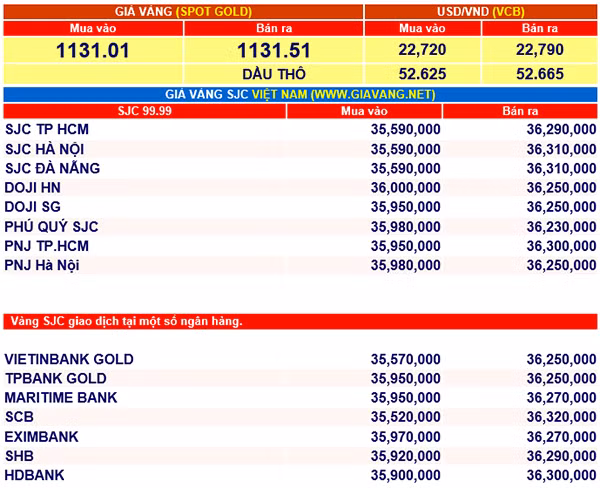Select MARITIME BANK buy price 35,950,000

pyautogui.click(x=406, y=397)
